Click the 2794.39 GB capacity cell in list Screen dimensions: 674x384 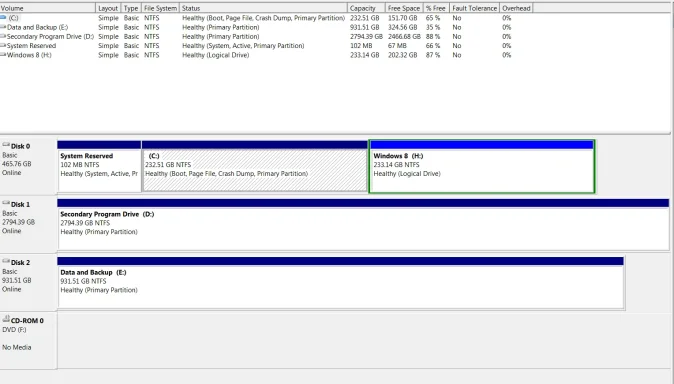[x=366, y=37]
